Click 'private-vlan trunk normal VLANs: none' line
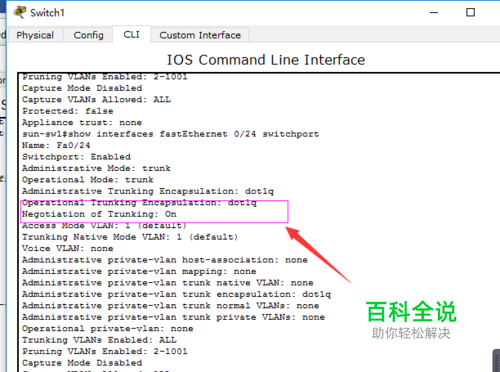The height and width of the screenshot is (372, 500). coord(170,306)
